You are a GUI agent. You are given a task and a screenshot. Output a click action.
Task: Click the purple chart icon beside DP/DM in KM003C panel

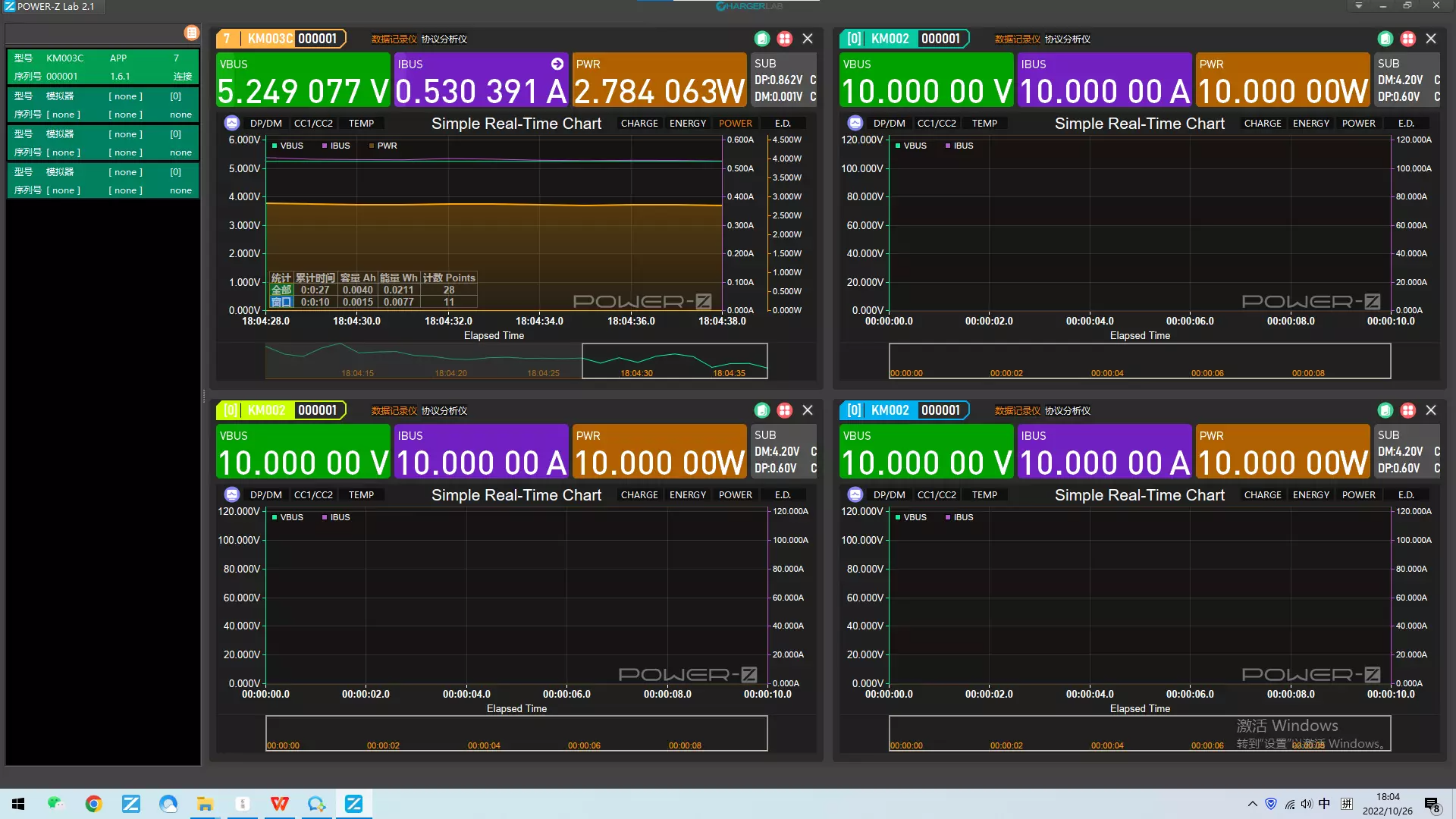[x=232, y=123]
